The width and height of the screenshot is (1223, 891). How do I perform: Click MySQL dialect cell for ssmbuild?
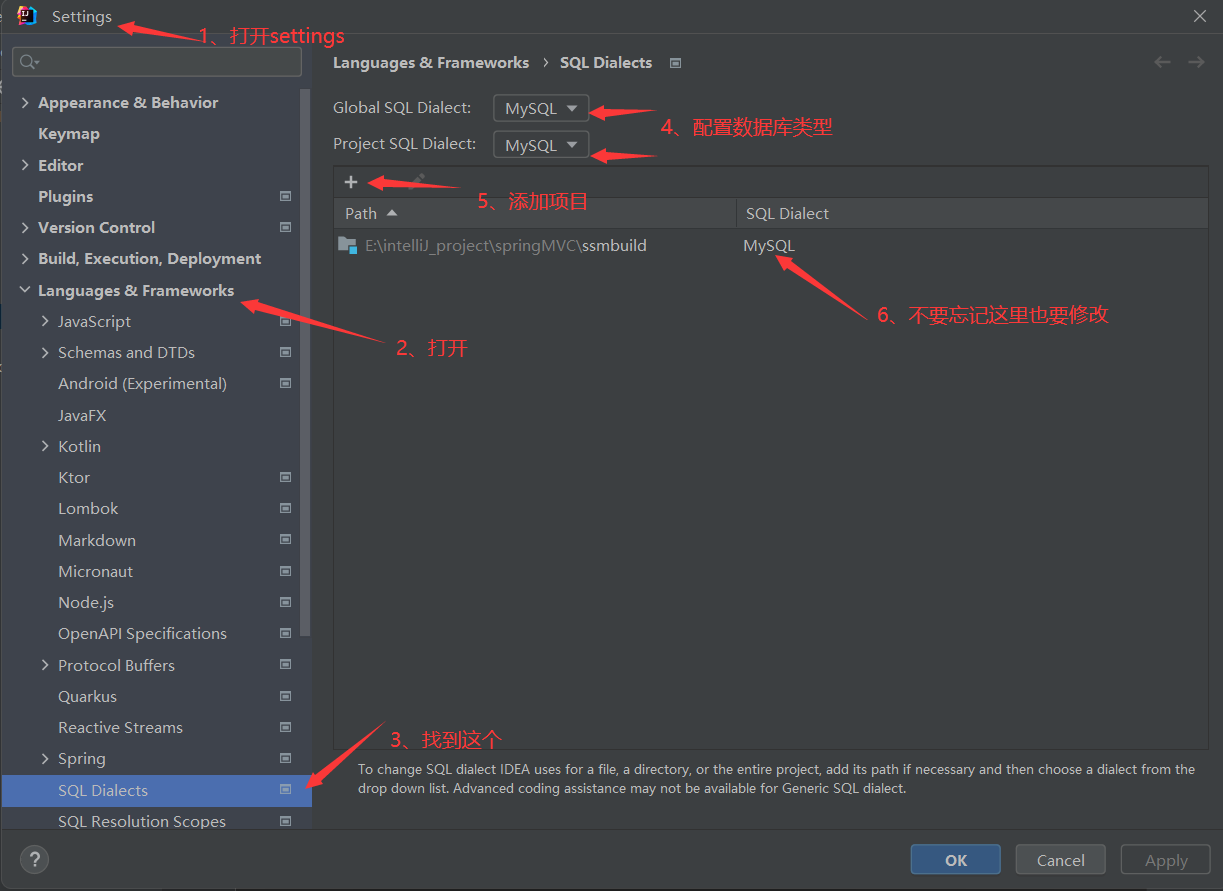769,246
